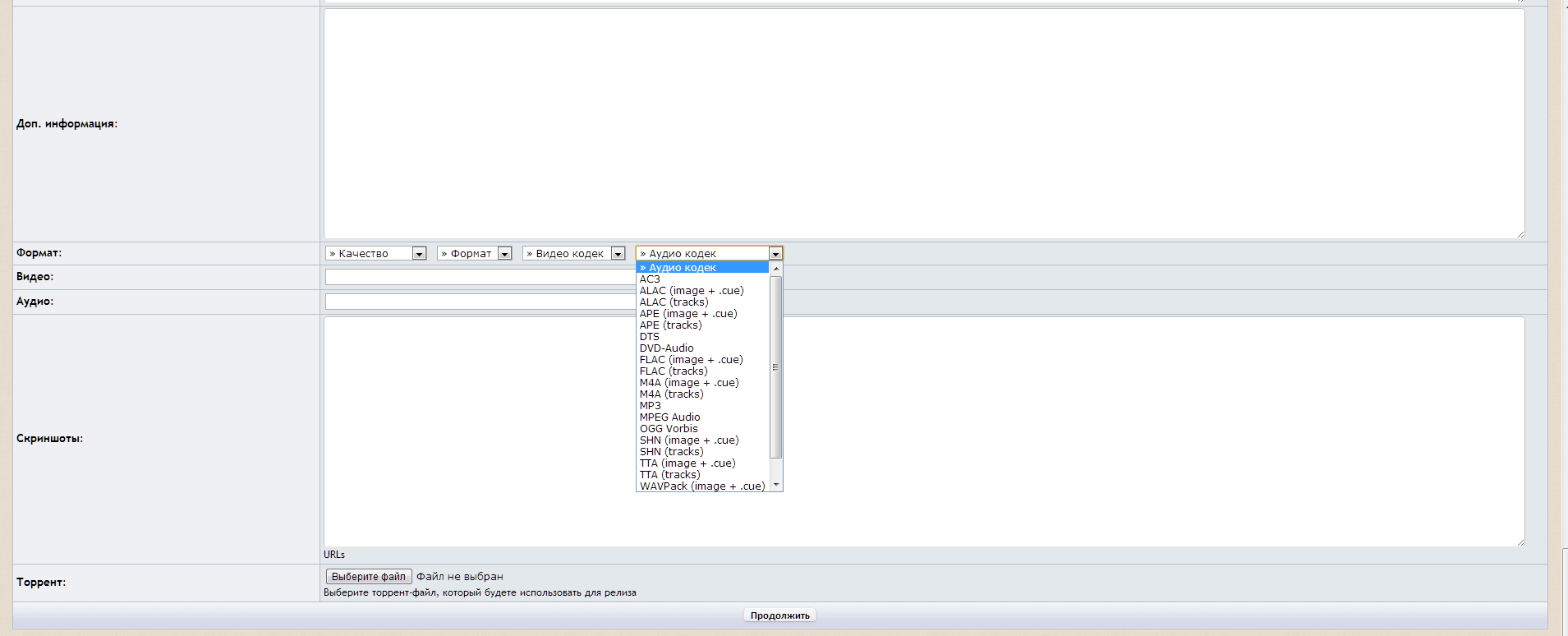Screen dimensions: 1568x636
Task: Select OGG Vorbis codec option
Action: [703, 429]
